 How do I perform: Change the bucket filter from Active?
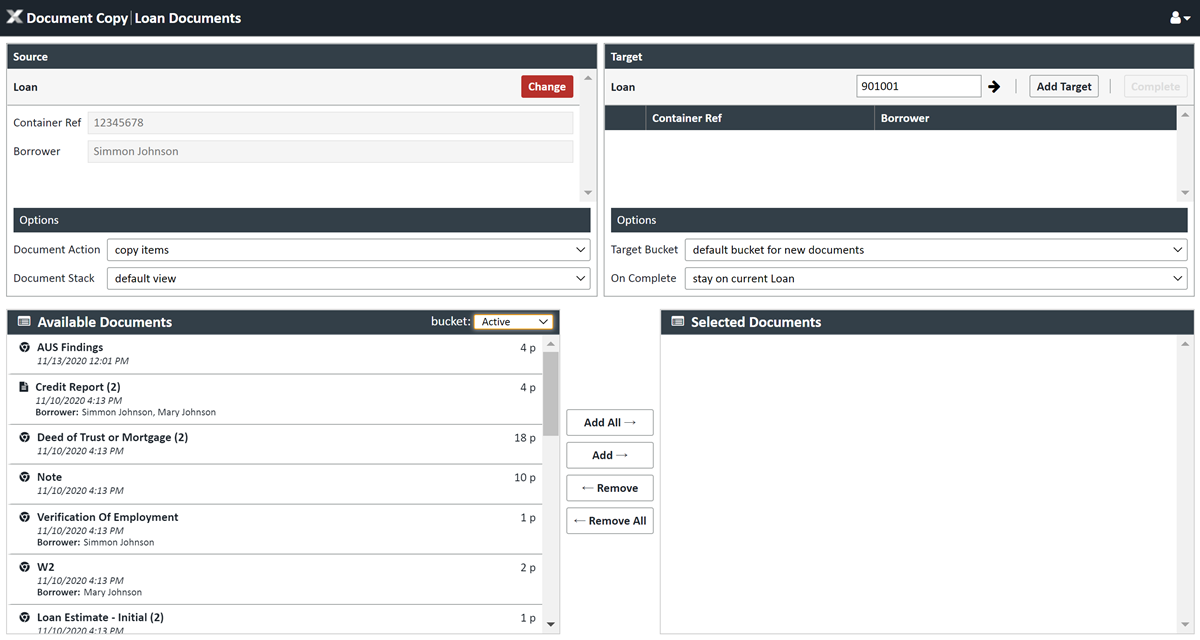pos(513,322)
